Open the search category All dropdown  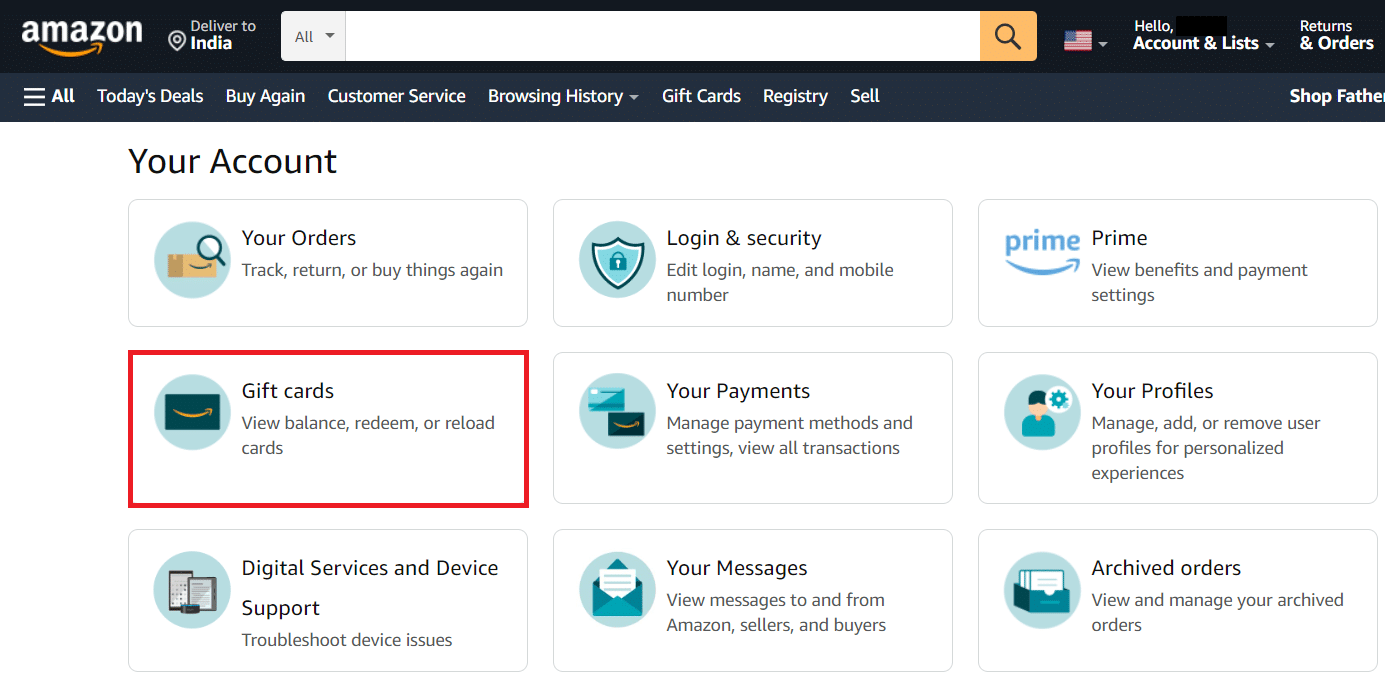(x=314, y=36)
